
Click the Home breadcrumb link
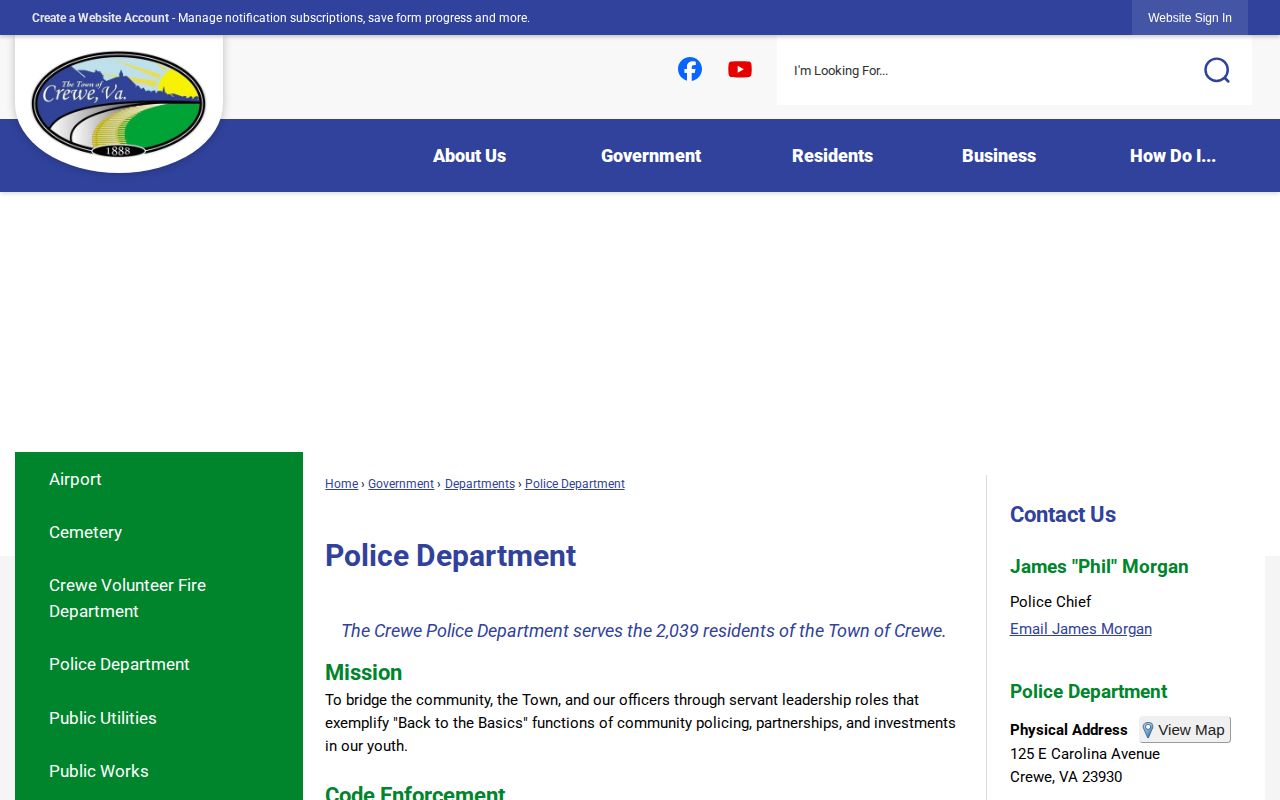341,484
